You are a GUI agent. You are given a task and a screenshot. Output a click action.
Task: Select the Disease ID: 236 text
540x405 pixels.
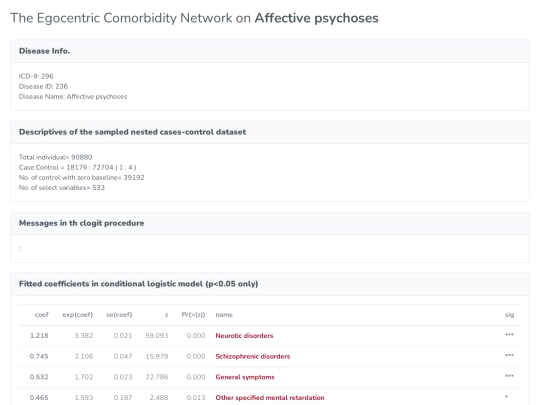coord(43,86)
